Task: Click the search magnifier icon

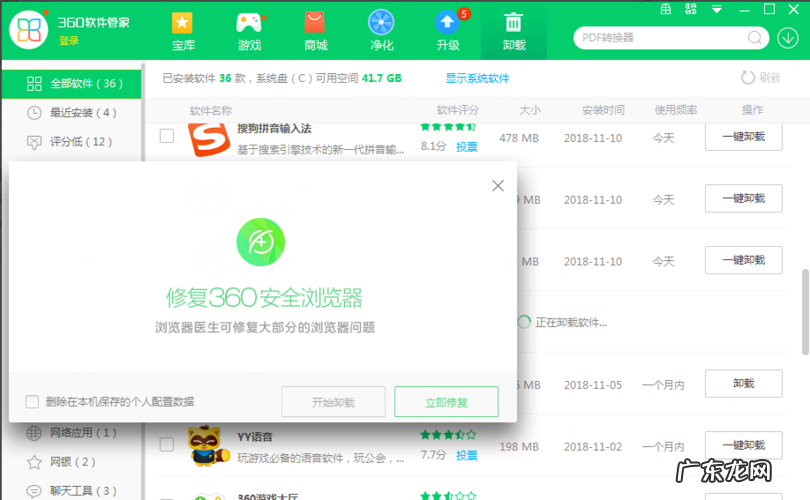Action: pos(755,38)
